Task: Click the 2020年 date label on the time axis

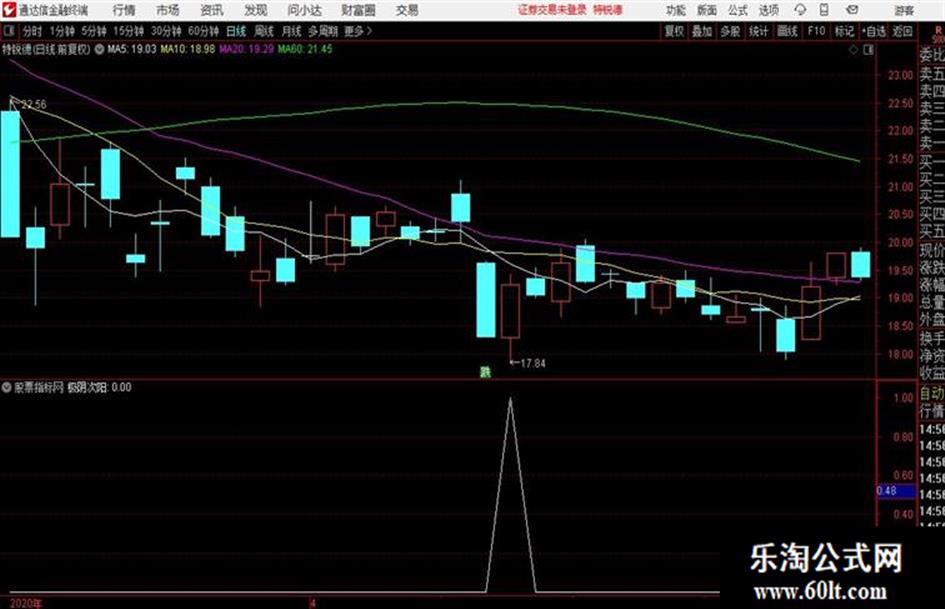Action: (26, 604)
